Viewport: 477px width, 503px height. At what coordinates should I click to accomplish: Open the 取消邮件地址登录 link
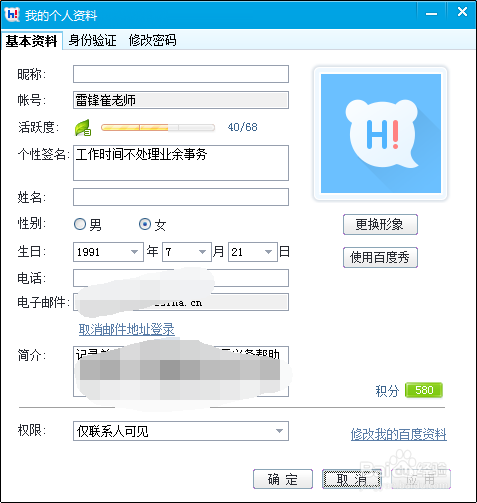pyautogui.click(x=127, y=329)
